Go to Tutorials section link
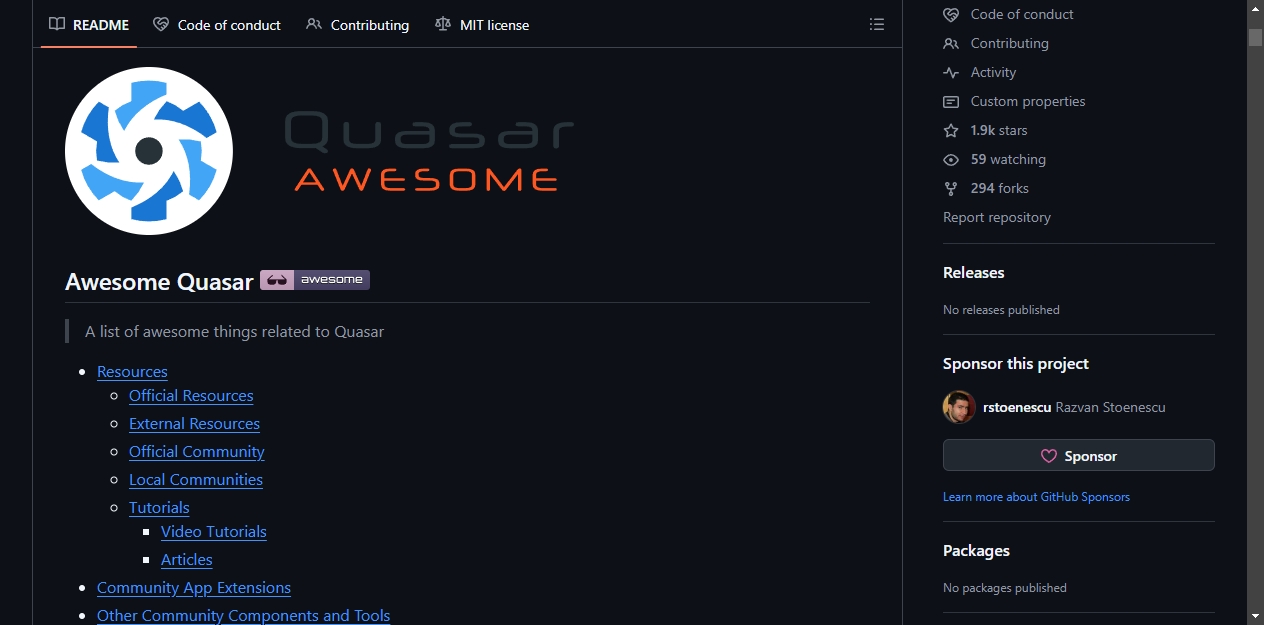Screen dimensions: 1264x625 [x=159, y=508]
